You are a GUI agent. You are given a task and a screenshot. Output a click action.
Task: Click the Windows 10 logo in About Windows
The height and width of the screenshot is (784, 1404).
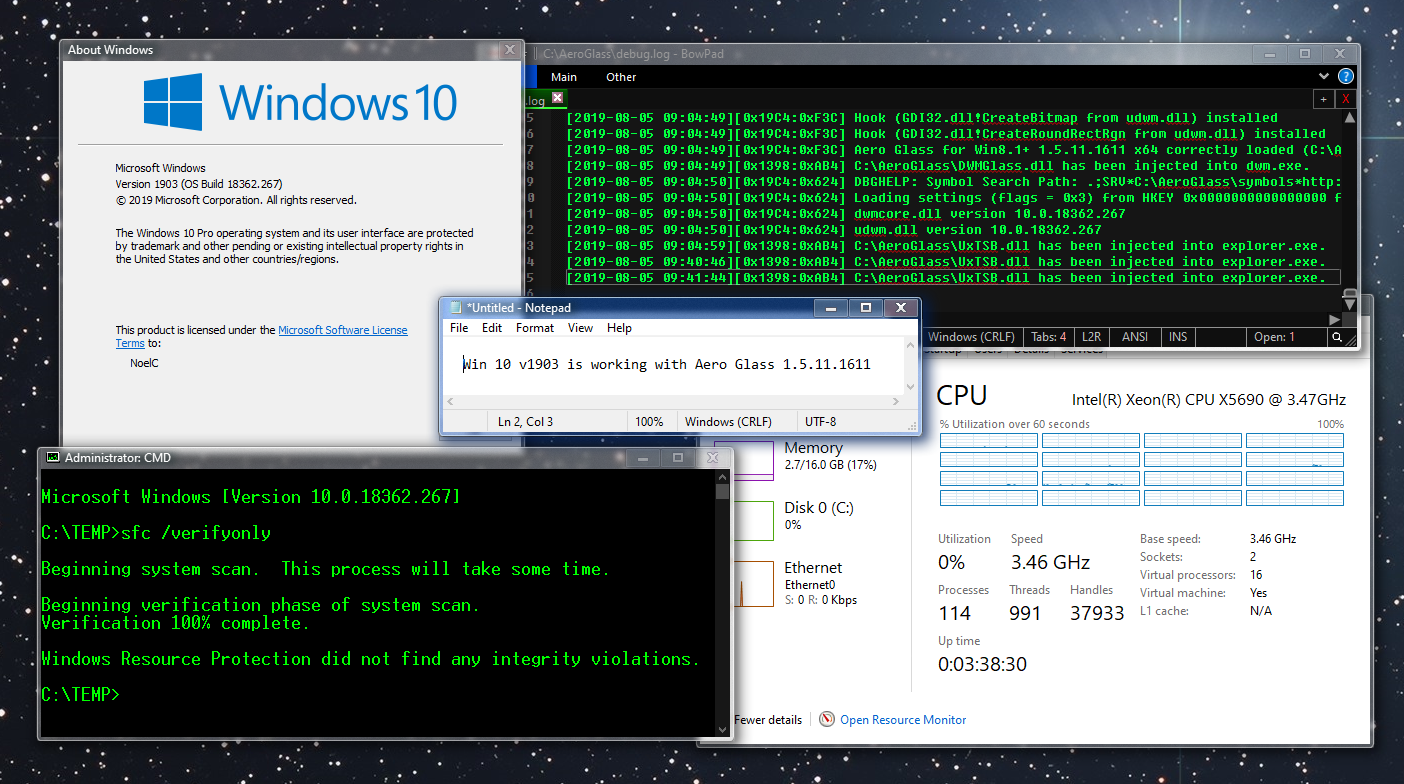(300, 102)
